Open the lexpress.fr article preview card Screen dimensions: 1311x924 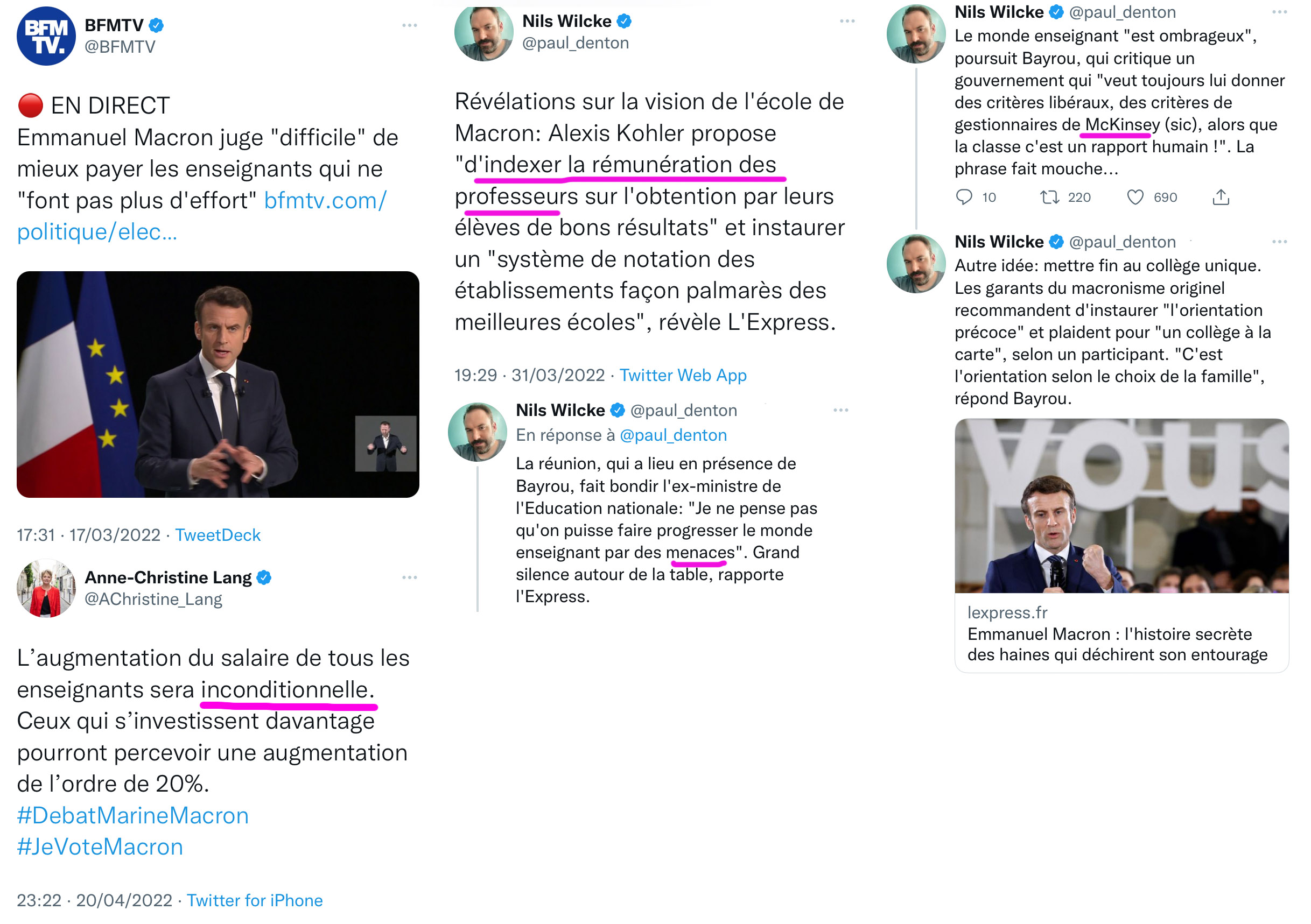(1121, 633)
